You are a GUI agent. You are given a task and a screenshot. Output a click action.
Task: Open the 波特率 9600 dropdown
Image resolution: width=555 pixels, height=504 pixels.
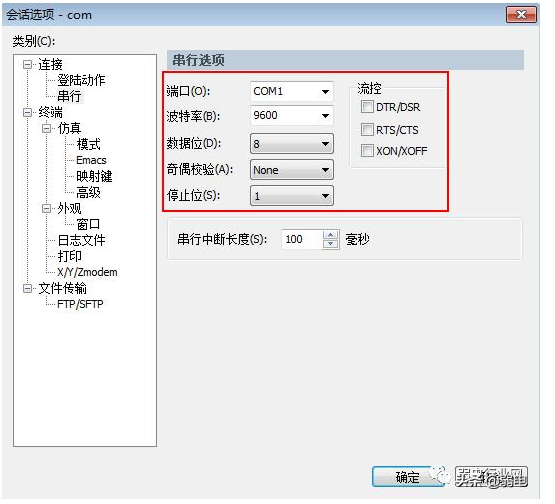click(x=292, y=115)
